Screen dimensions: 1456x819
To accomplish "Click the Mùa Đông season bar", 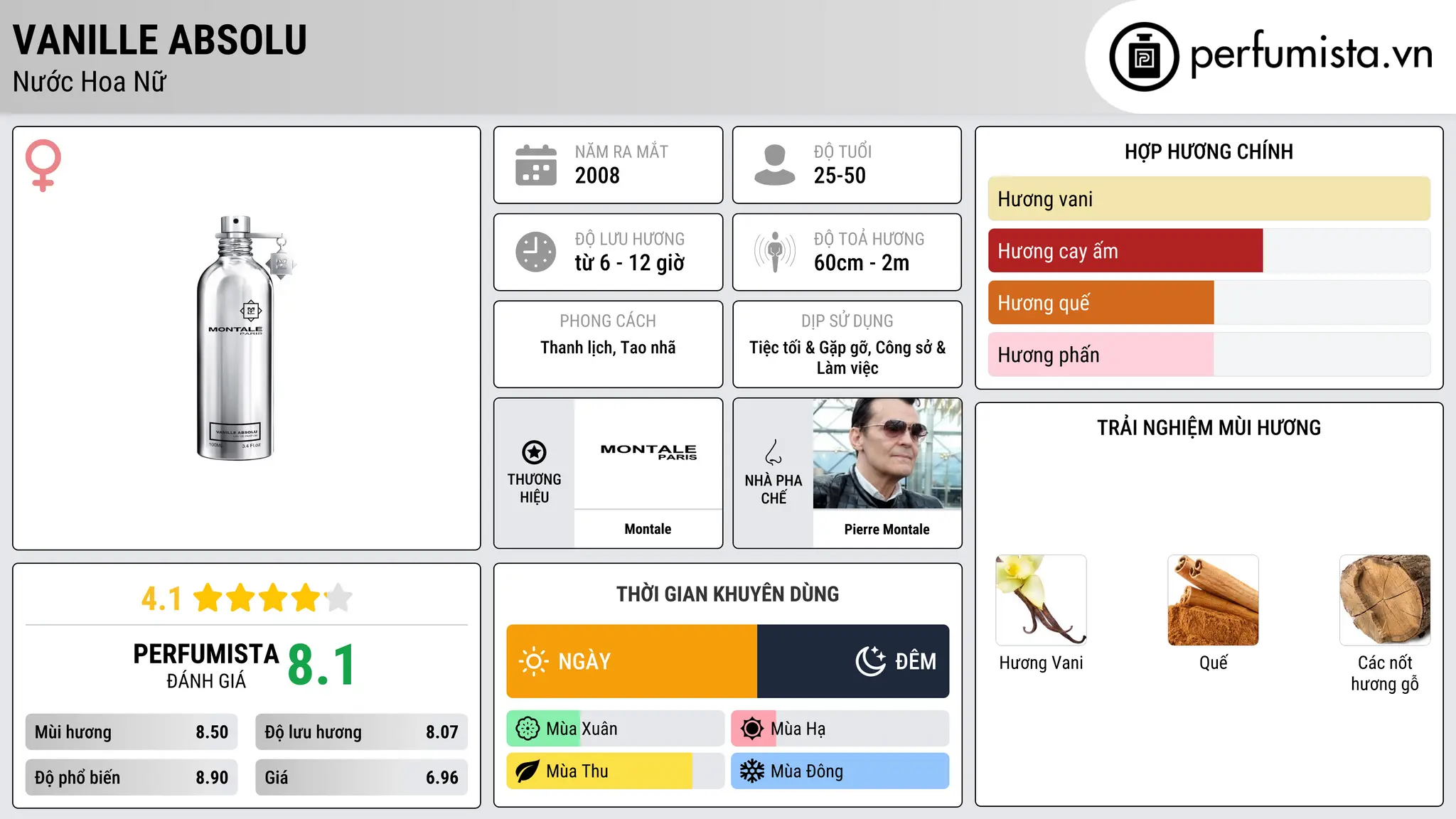I will tap(840, 771).
